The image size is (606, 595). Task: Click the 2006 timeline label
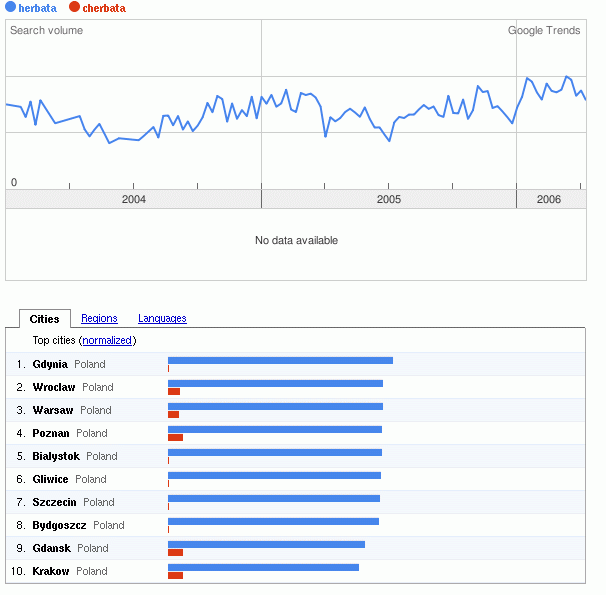tap(549, 200)
